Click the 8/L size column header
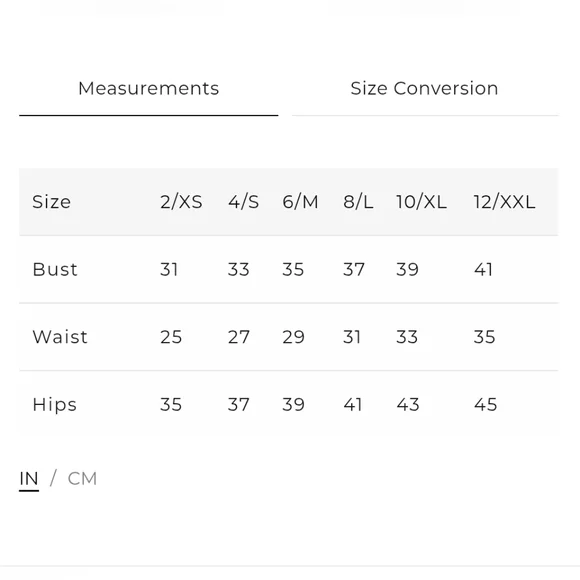Screen dimensions: 580x580 [358, 202]
